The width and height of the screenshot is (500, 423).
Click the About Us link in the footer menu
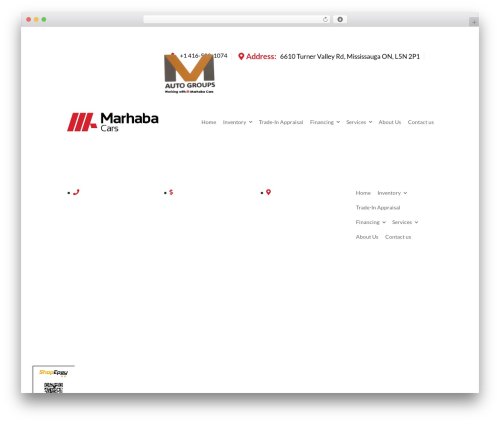click(x=367, y=237)
